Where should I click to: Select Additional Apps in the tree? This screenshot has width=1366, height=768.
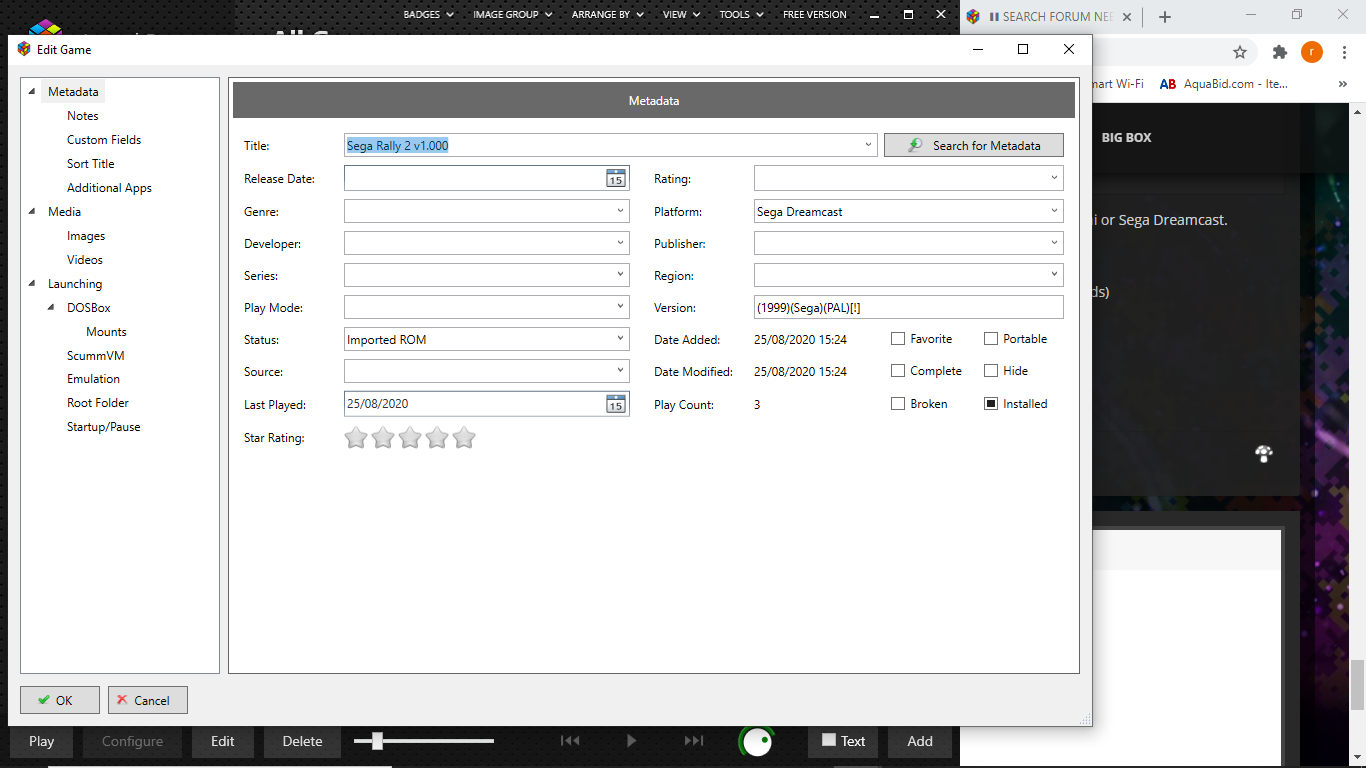109,188
